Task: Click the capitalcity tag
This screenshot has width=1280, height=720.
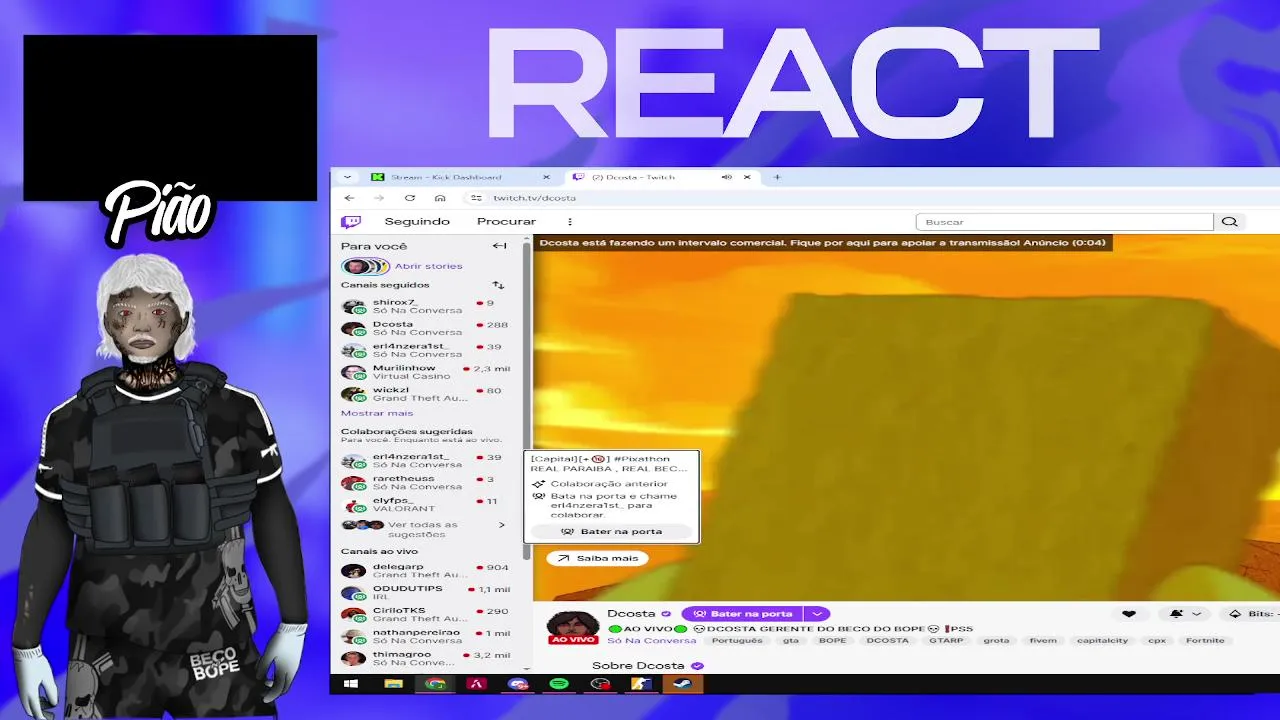Action: point(1102,641)
